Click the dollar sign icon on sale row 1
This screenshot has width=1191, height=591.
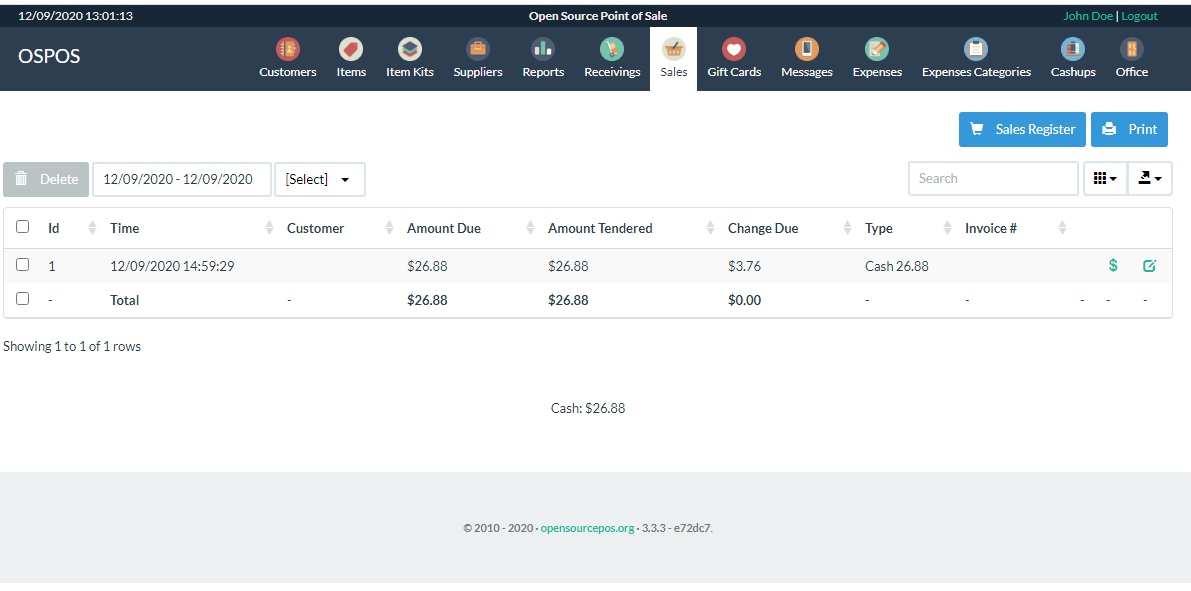pyautogui.click(x=1113, y=265)
